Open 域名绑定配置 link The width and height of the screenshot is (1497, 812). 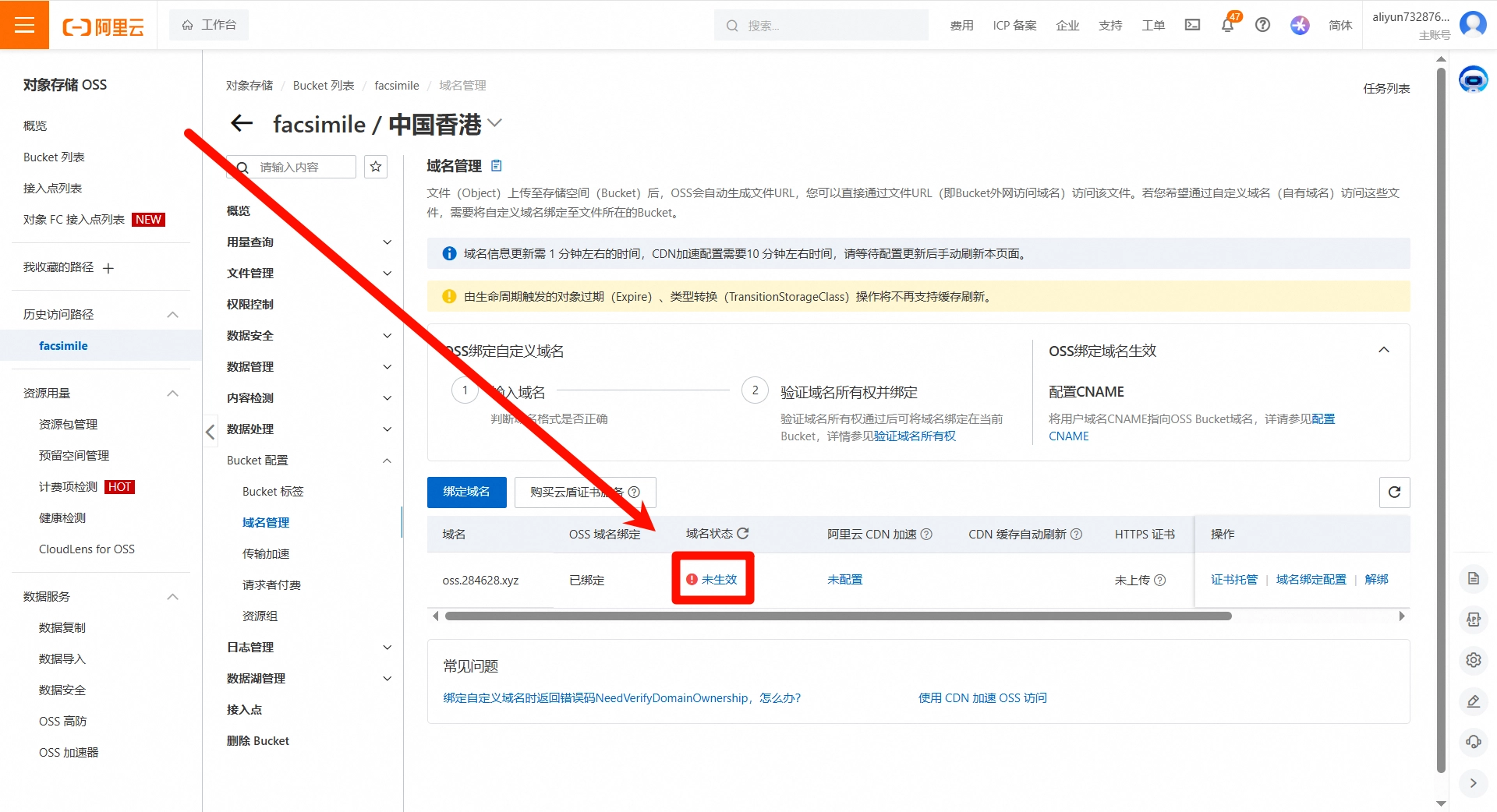pyautogui.click(x=1311, y=580)
